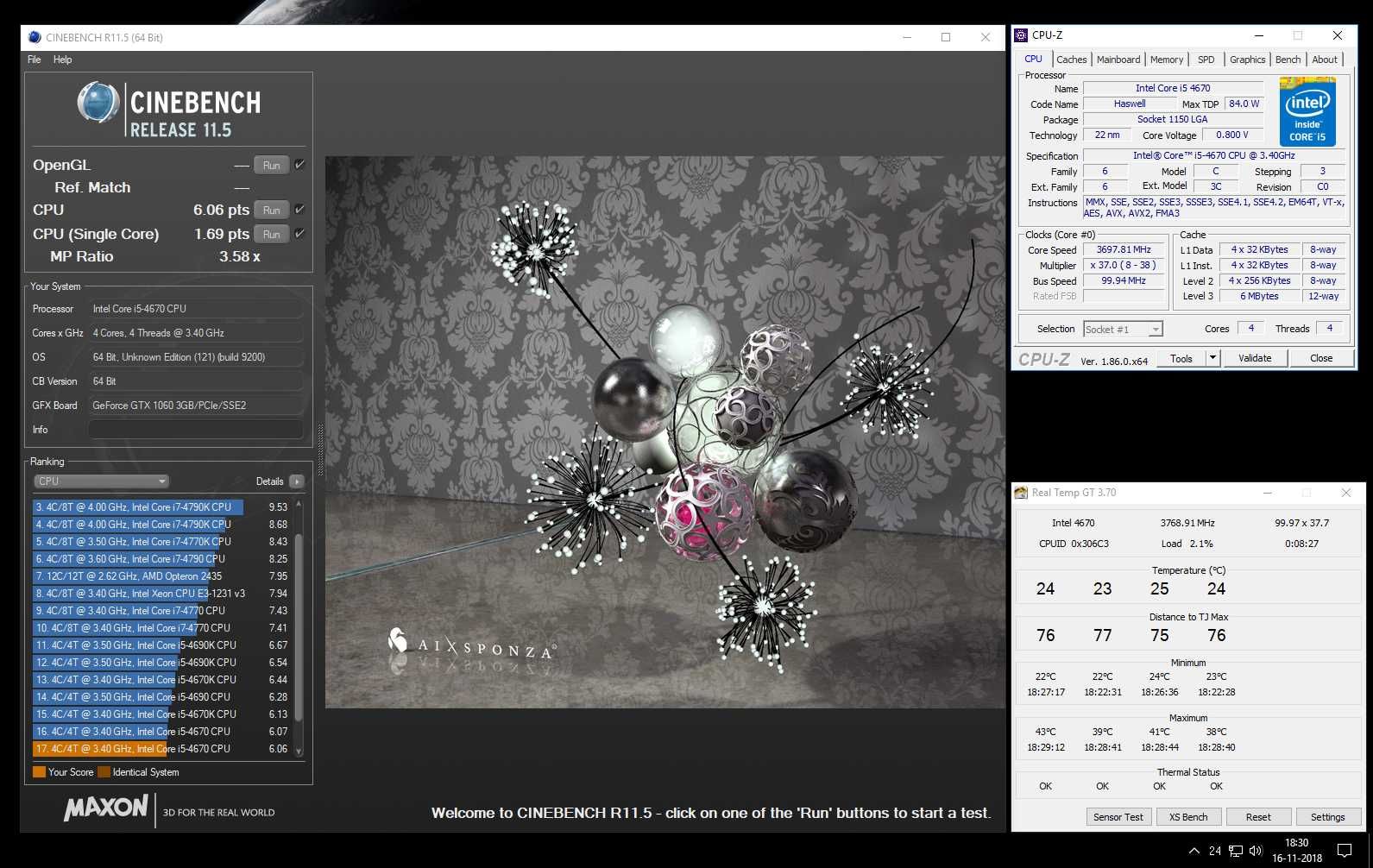
Task: Toggle the OpenGL test checkbox
Action: [x=299, y=164]
